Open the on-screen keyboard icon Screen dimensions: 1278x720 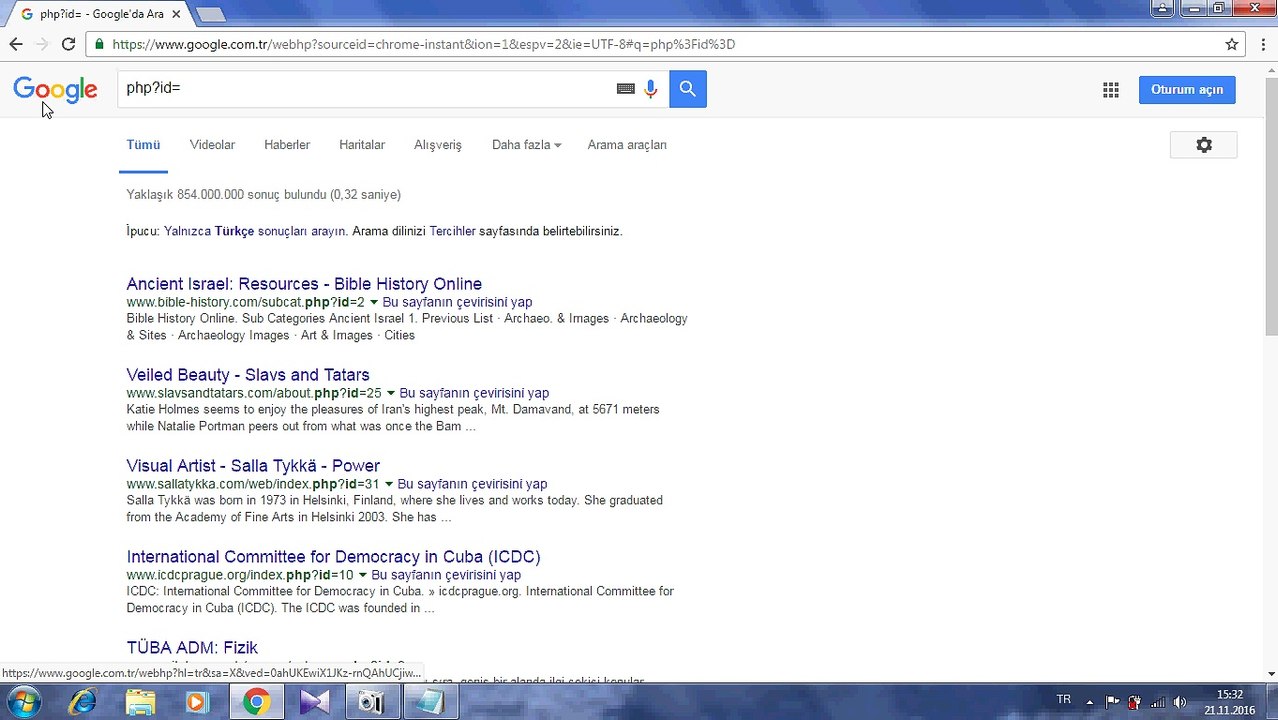coord(626,89)
